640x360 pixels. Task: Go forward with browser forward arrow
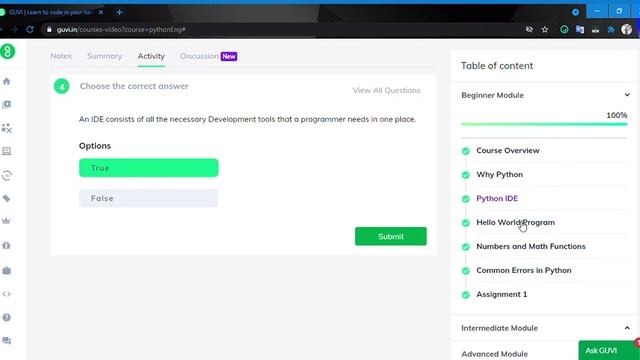pyautogui.click(x=14, y=29)
